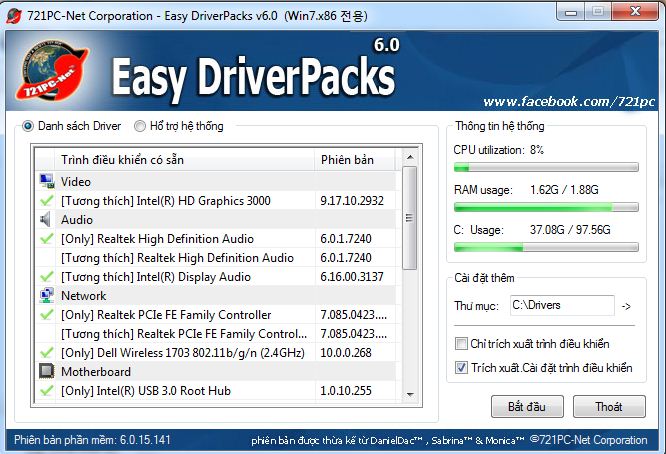The height and width of the screenshot is (454, 666).
Task: Close the Easy DriverPacks window
Action: point(635,11)
